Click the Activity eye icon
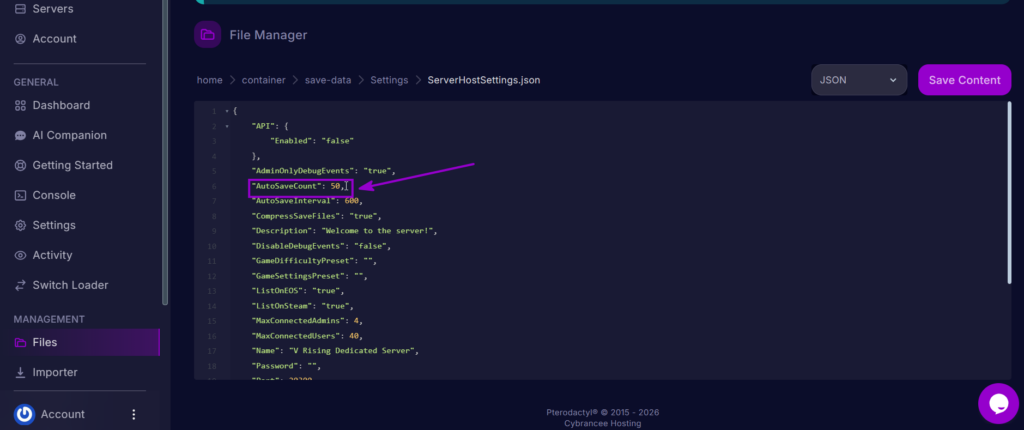Screen dimensions: 1024x430 20,256
